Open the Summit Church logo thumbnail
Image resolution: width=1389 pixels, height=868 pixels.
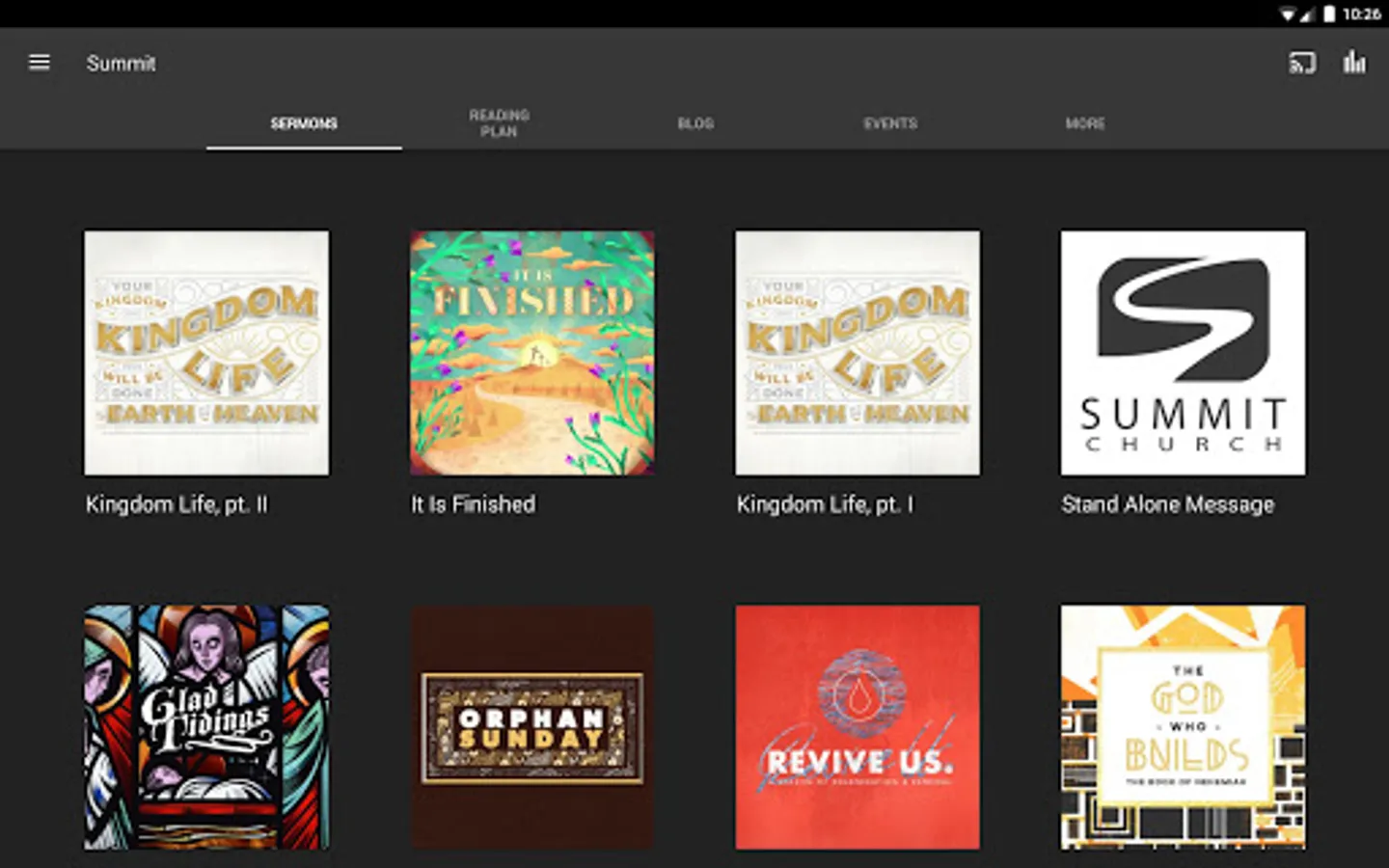tap(1184, 352)
